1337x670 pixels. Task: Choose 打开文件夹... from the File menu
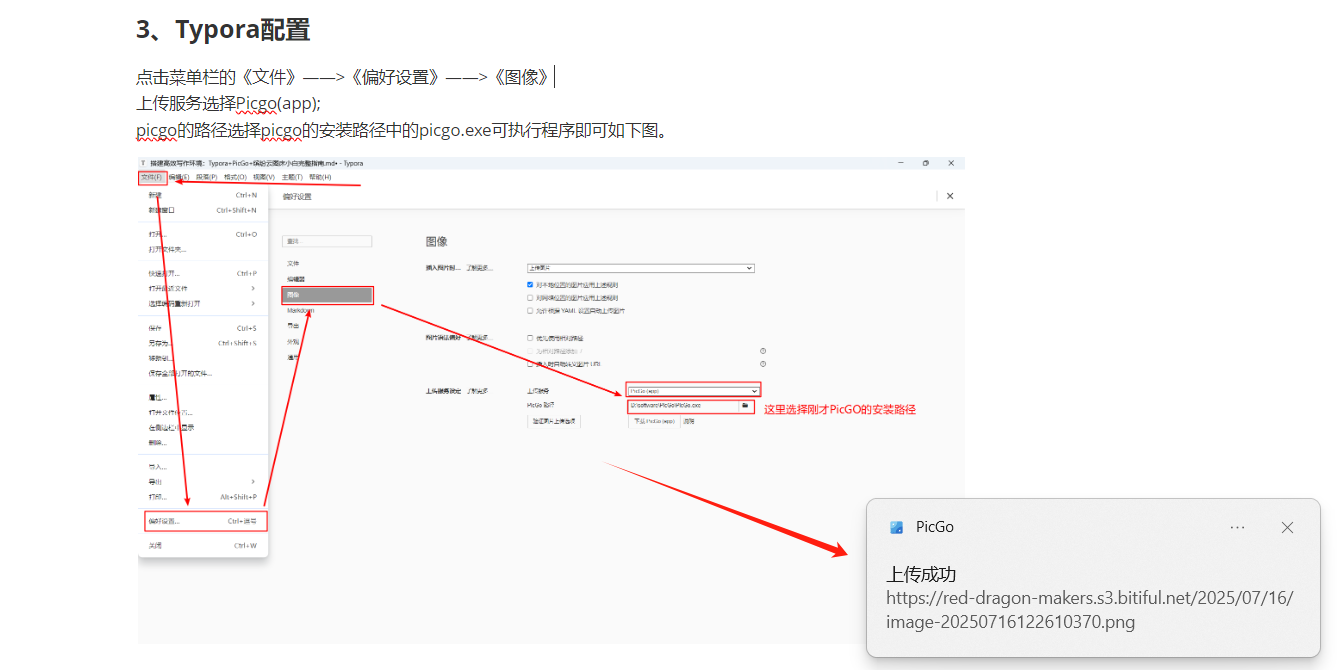coord(203,249)
